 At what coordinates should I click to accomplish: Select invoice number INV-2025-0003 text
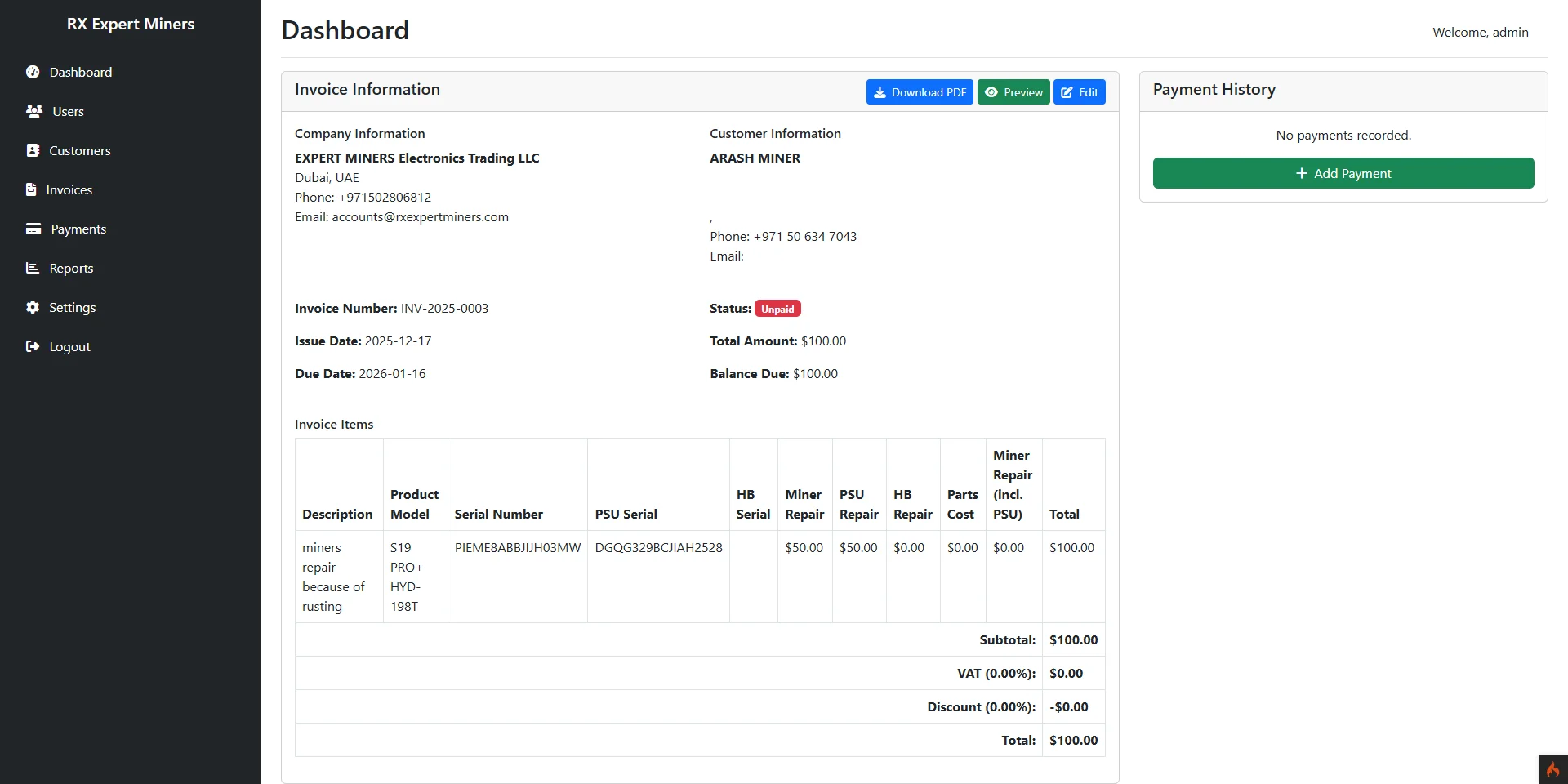pyautogui.click(x=444, y=309)
